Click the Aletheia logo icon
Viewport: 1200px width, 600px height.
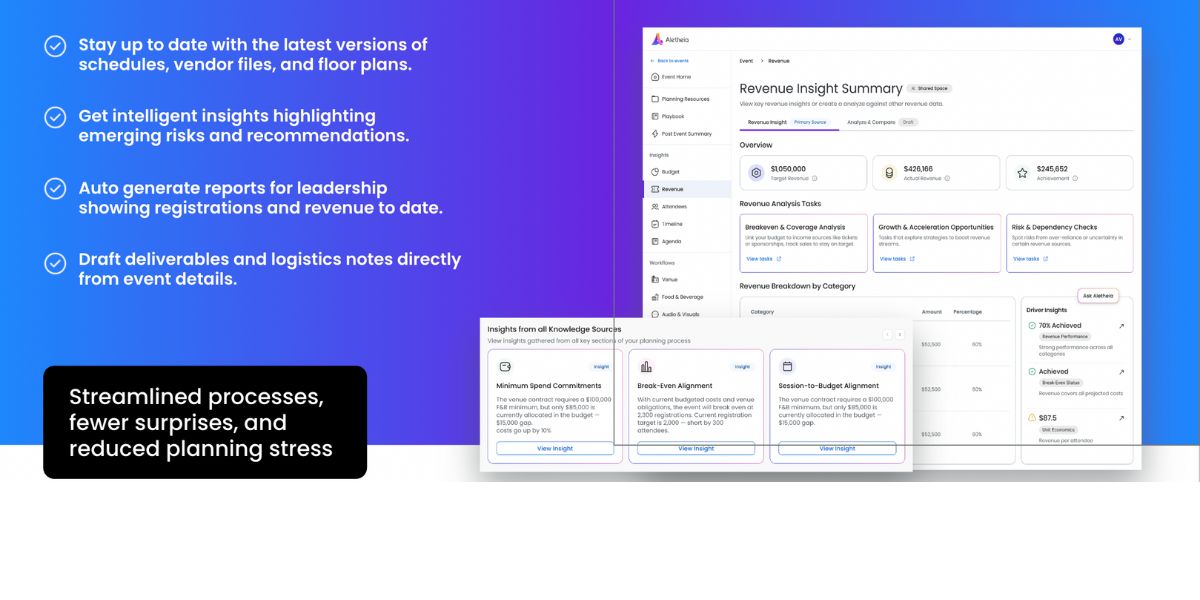point(657,39)
